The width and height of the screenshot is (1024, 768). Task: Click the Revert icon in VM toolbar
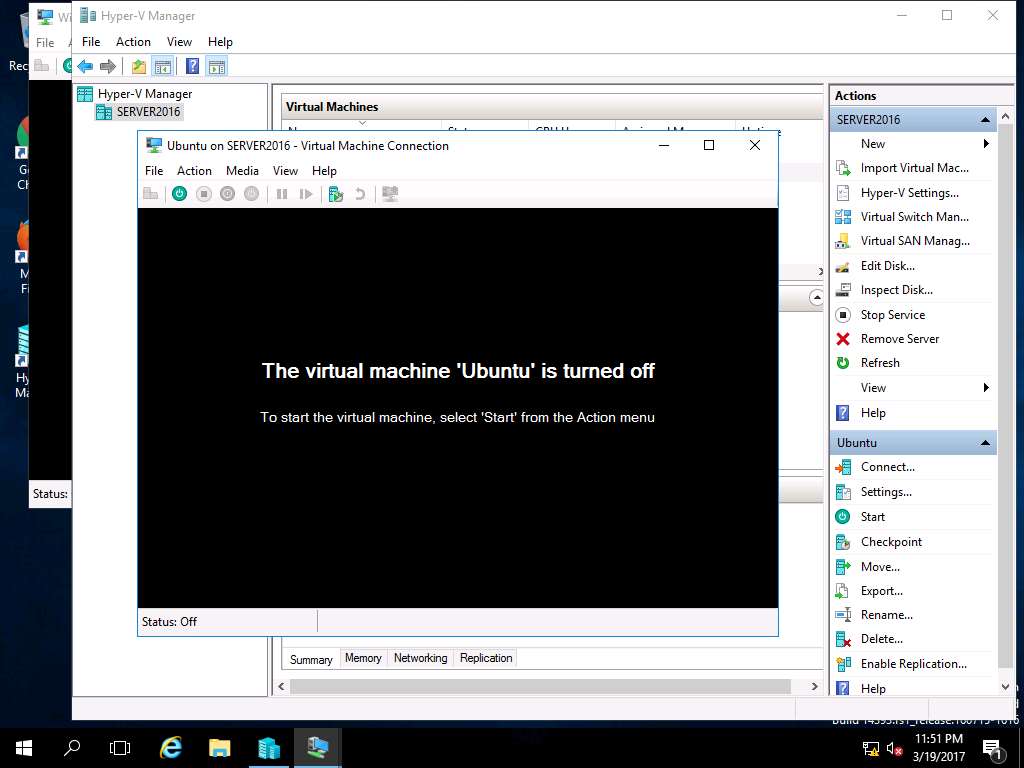click(x=360, y=194)
